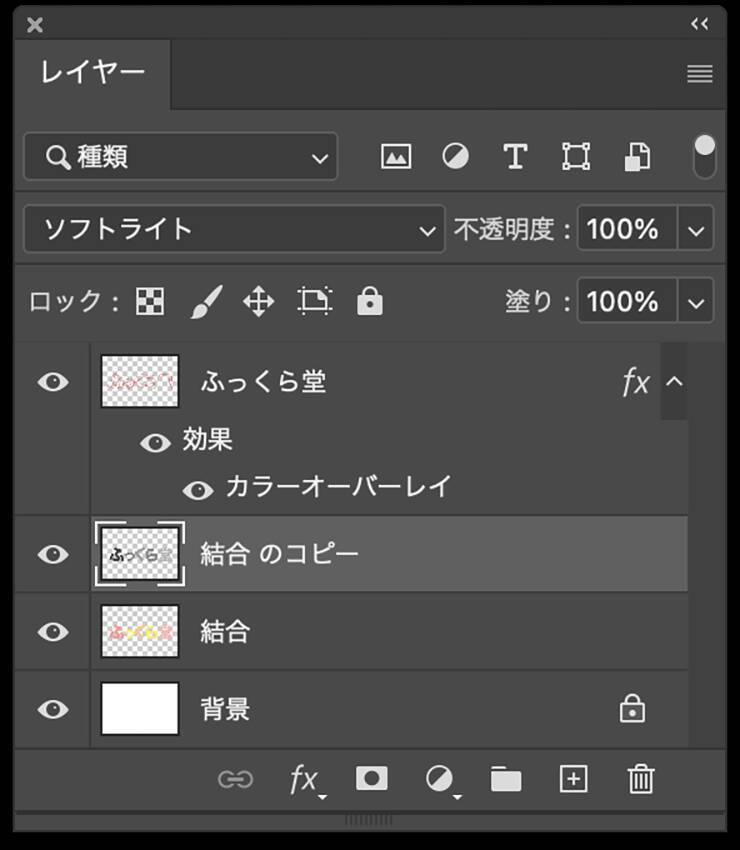Image resolution: width=740 pixels, height=850 pixels.
Task: Click the 結合 のコピー layer thumbnail
Action: pyautogui.click(x=140, y=554)
